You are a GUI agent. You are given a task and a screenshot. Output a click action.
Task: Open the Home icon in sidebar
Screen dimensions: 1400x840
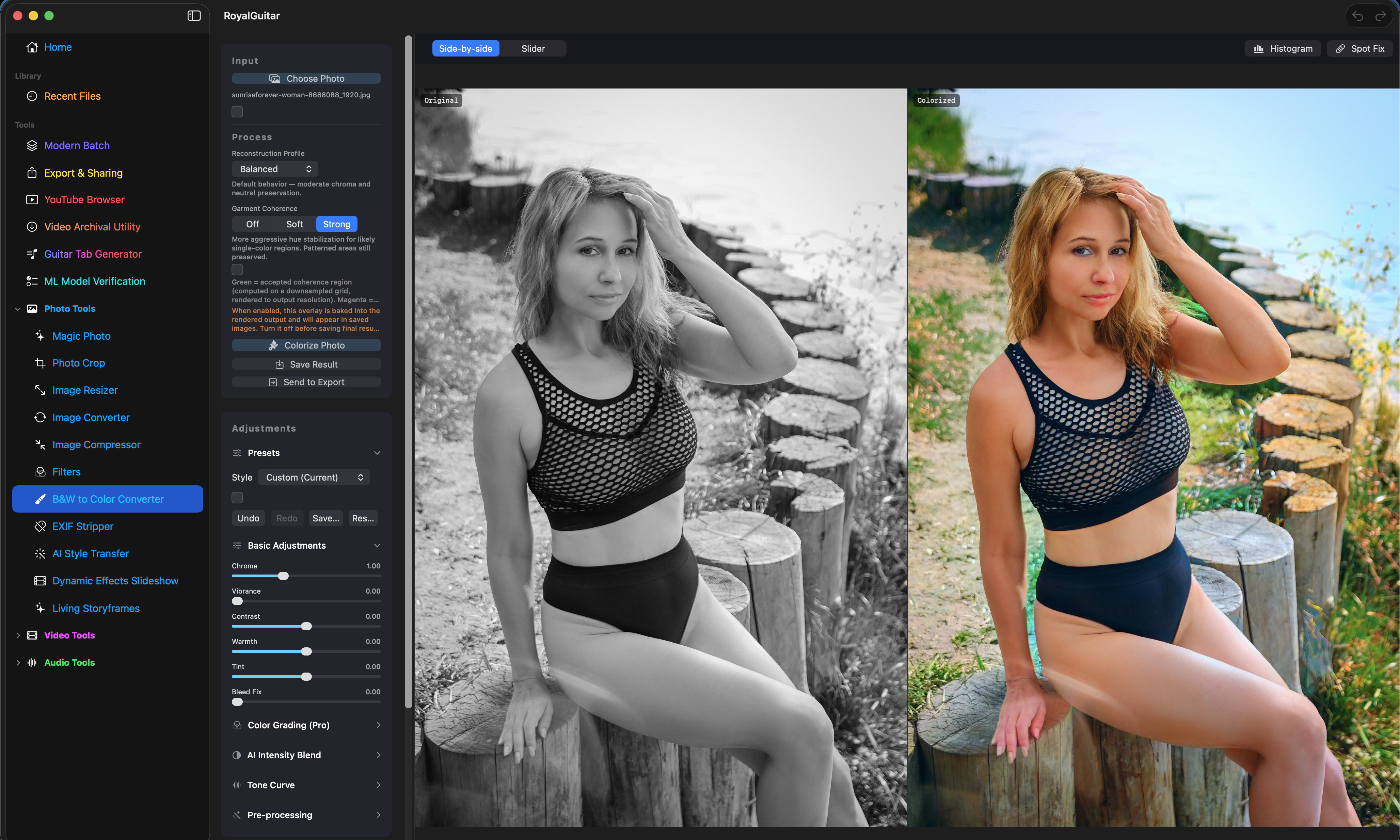(32, 47)
